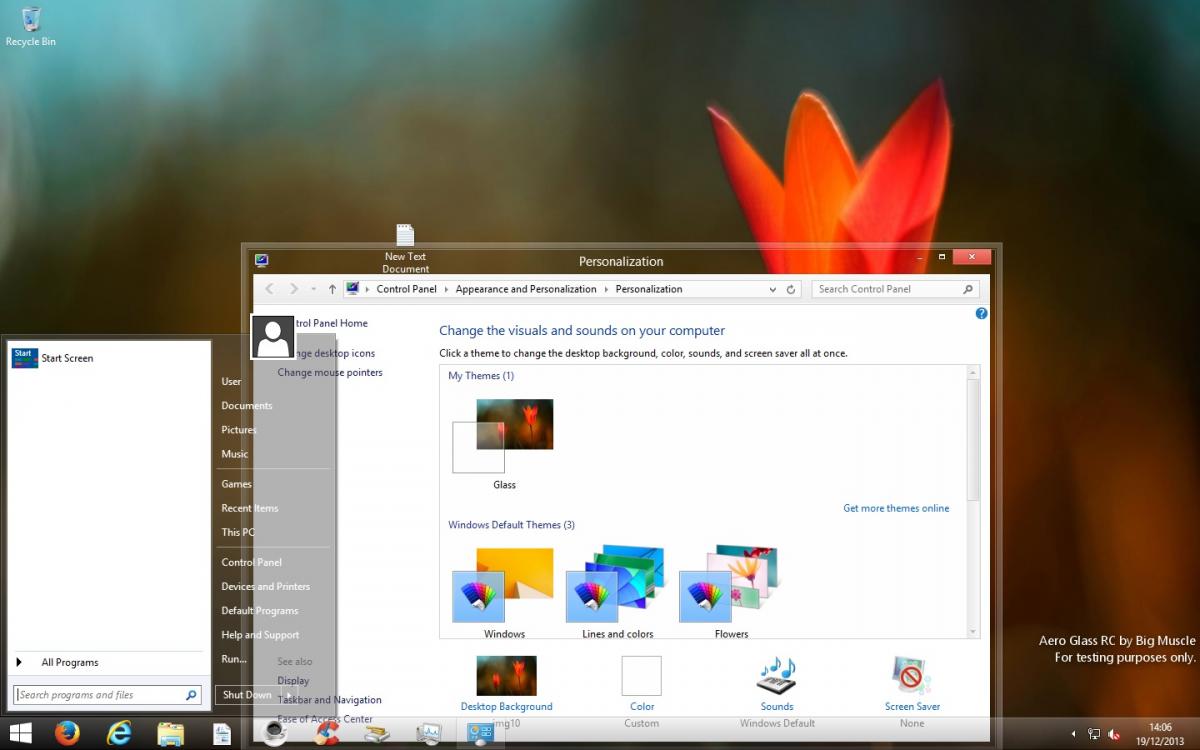Go up one level in Control Panel
This screenshot has height=750, width=1200.
point(332,289)
